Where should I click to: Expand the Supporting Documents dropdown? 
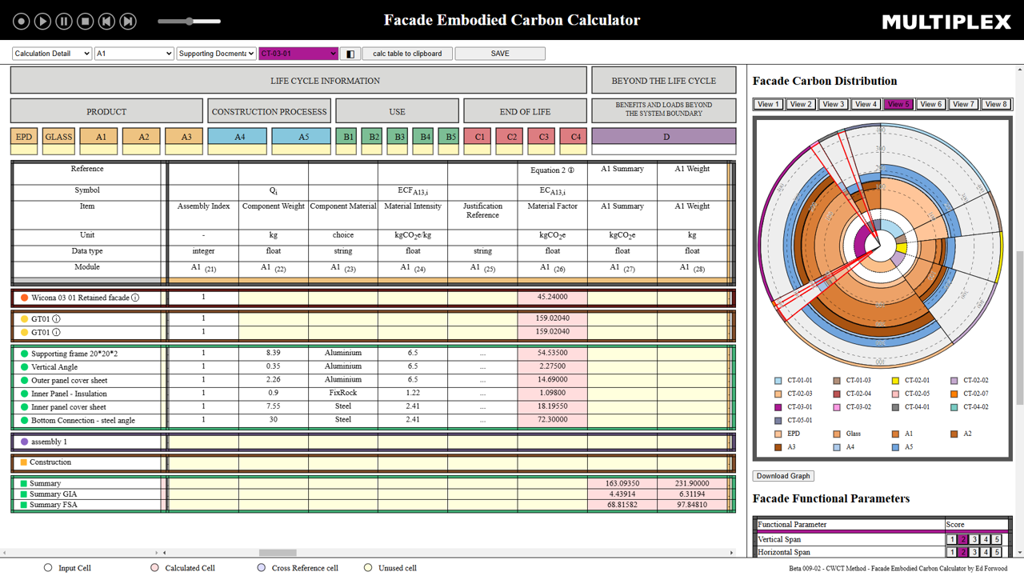click(x=216, y=54)
